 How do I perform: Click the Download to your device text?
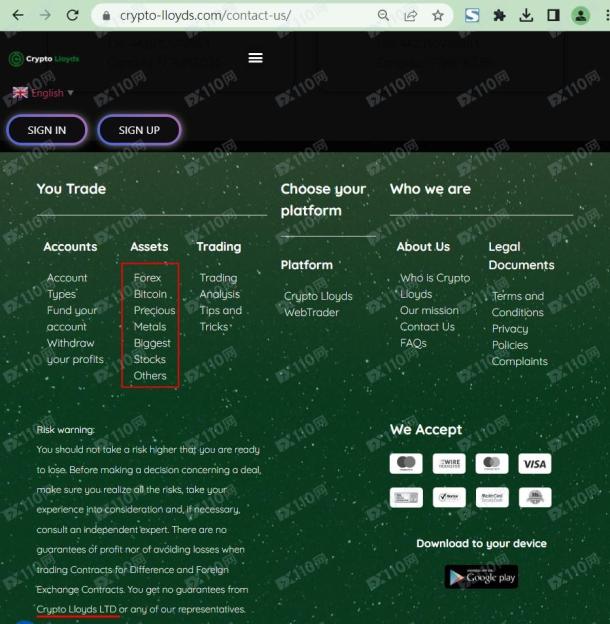[481, 544]
